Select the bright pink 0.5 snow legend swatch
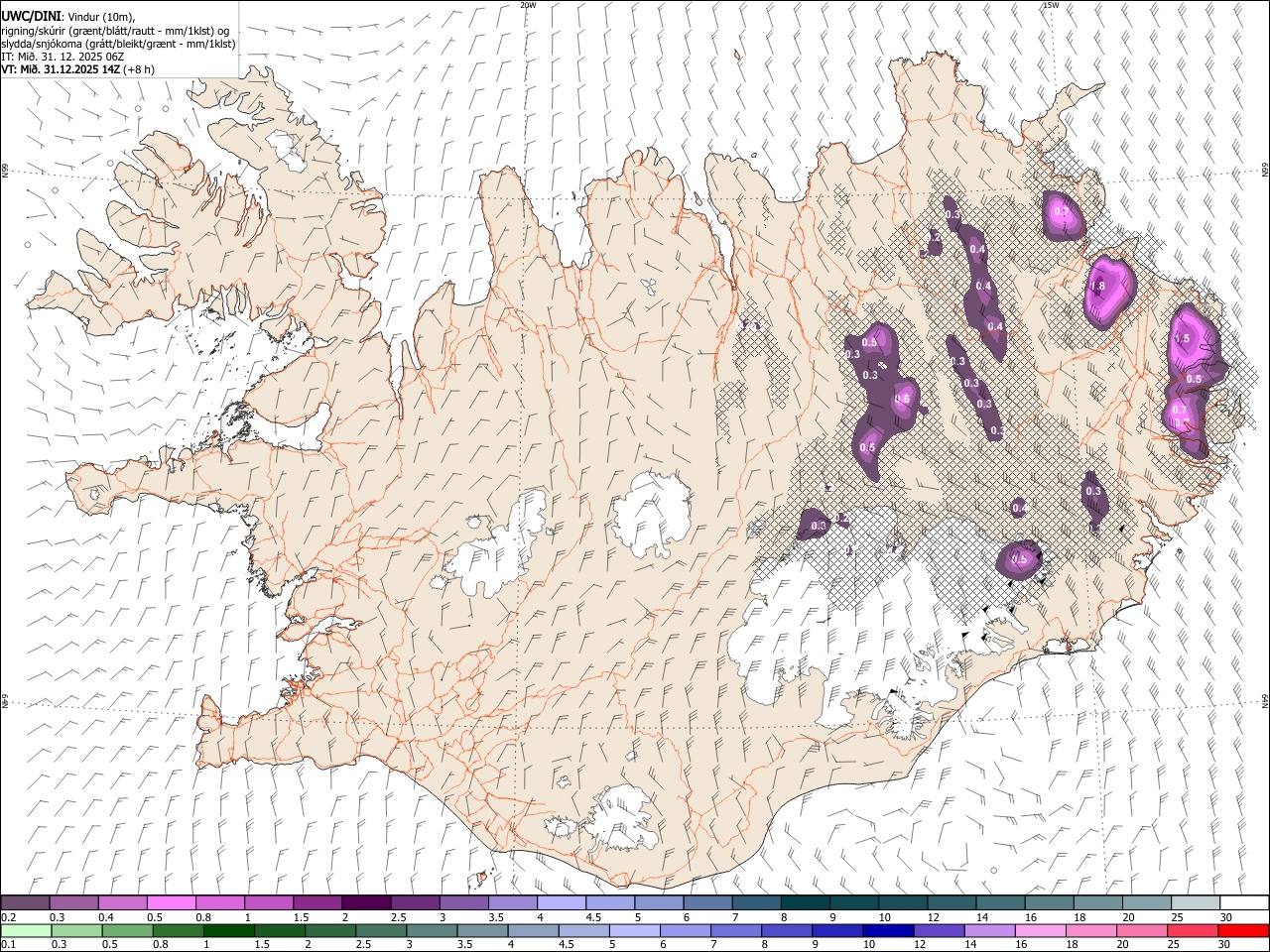The height and width of the screenshot is (952, 1270). (171, 902)
